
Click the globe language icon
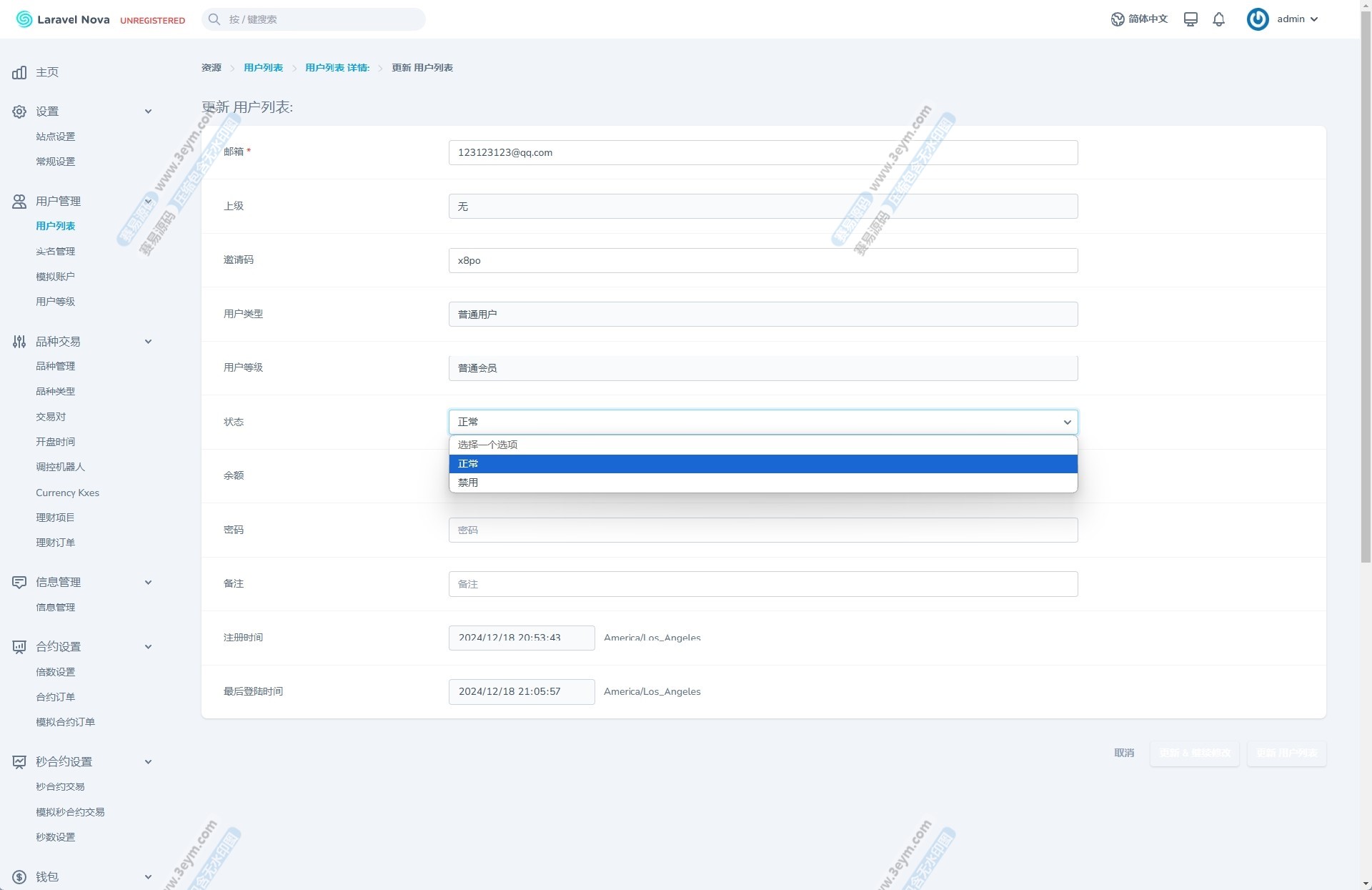tap(1118, 19)
